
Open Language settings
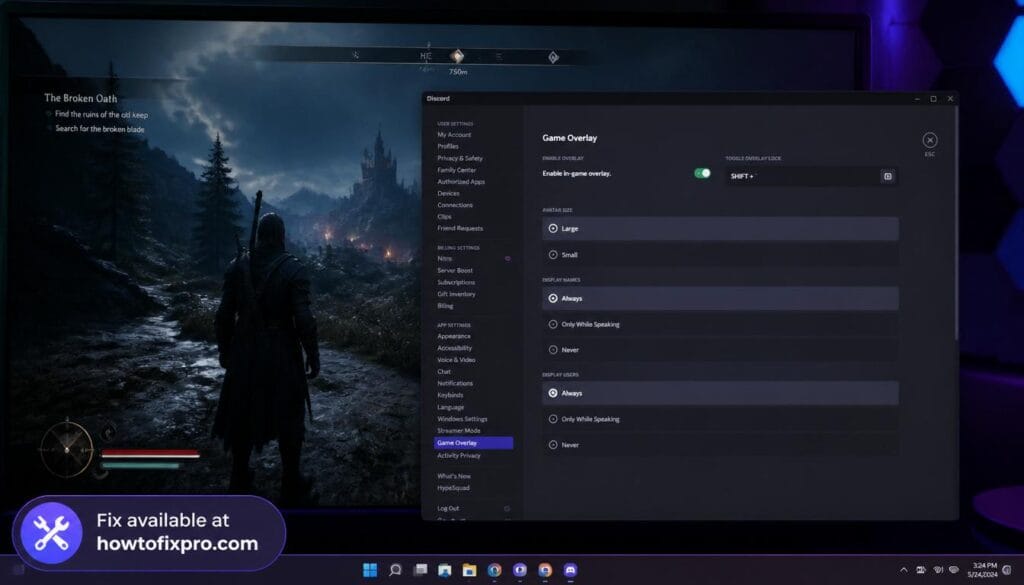[451, 407]
